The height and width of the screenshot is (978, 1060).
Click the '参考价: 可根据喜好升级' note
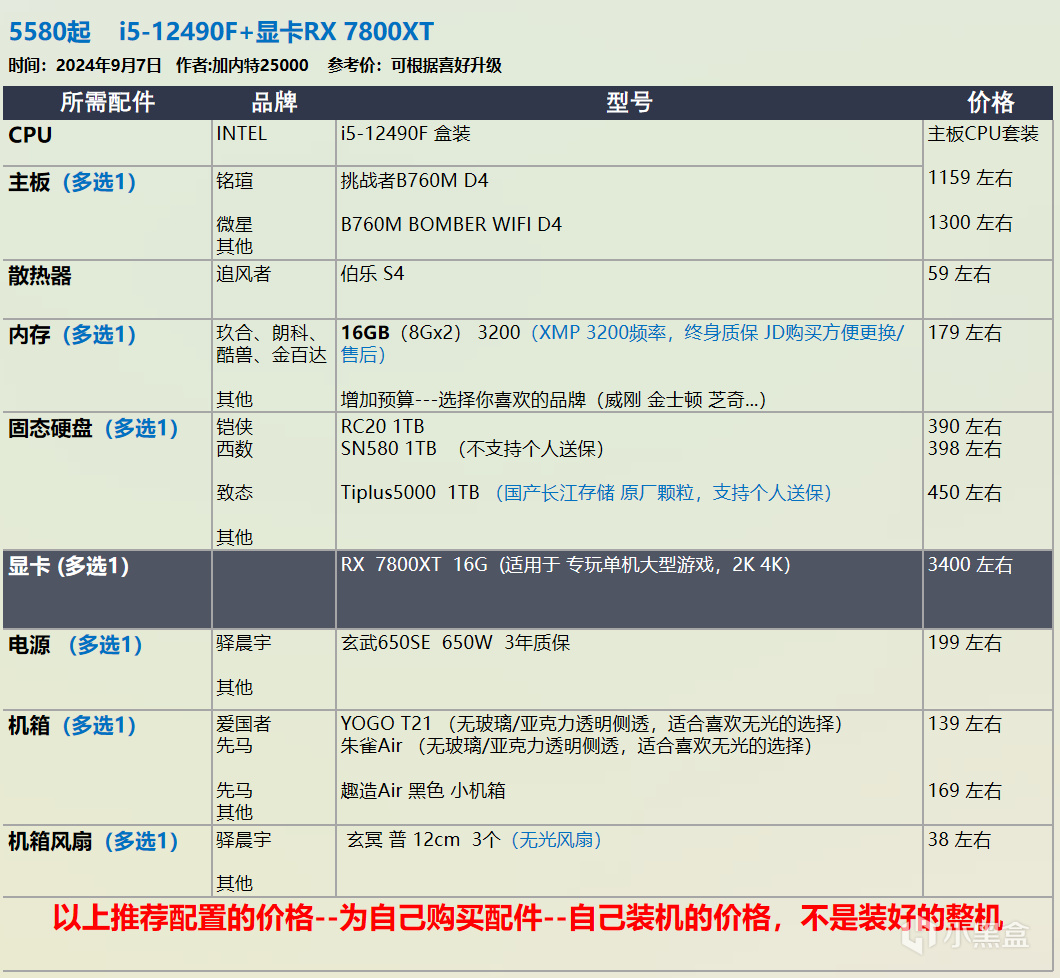pyautogui.click(x=414, y=66)
